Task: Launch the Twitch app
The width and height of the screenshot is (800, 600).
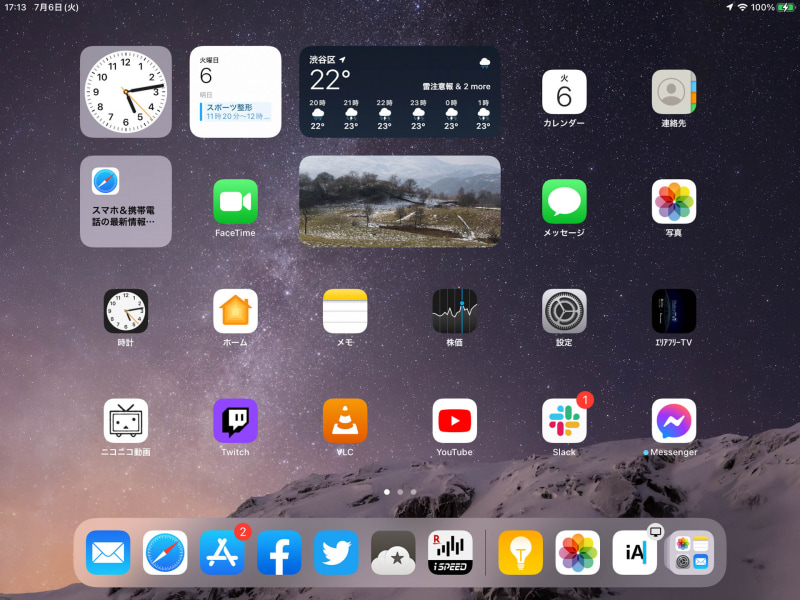Action: pyautogui.click(x=235, y=421)
